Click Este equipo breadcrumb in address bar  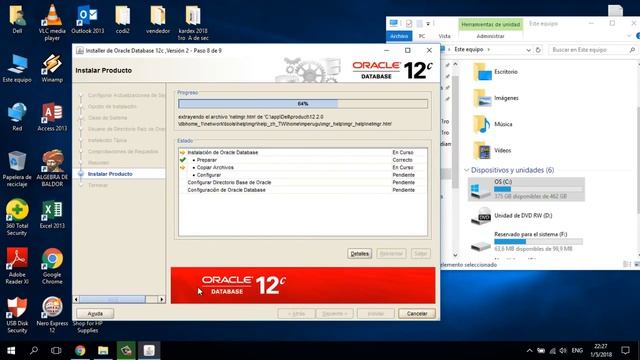tap(469, 49)
